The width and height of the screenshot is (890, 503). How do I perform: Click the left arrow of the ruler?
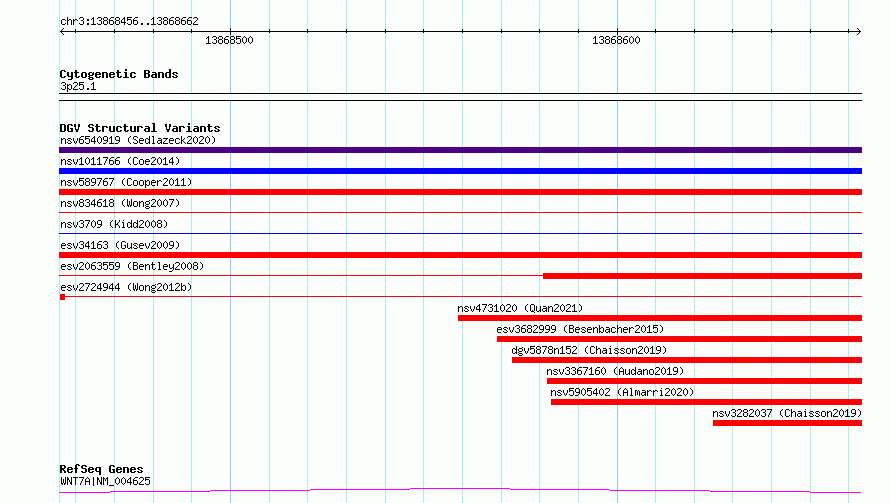(63, 32)
